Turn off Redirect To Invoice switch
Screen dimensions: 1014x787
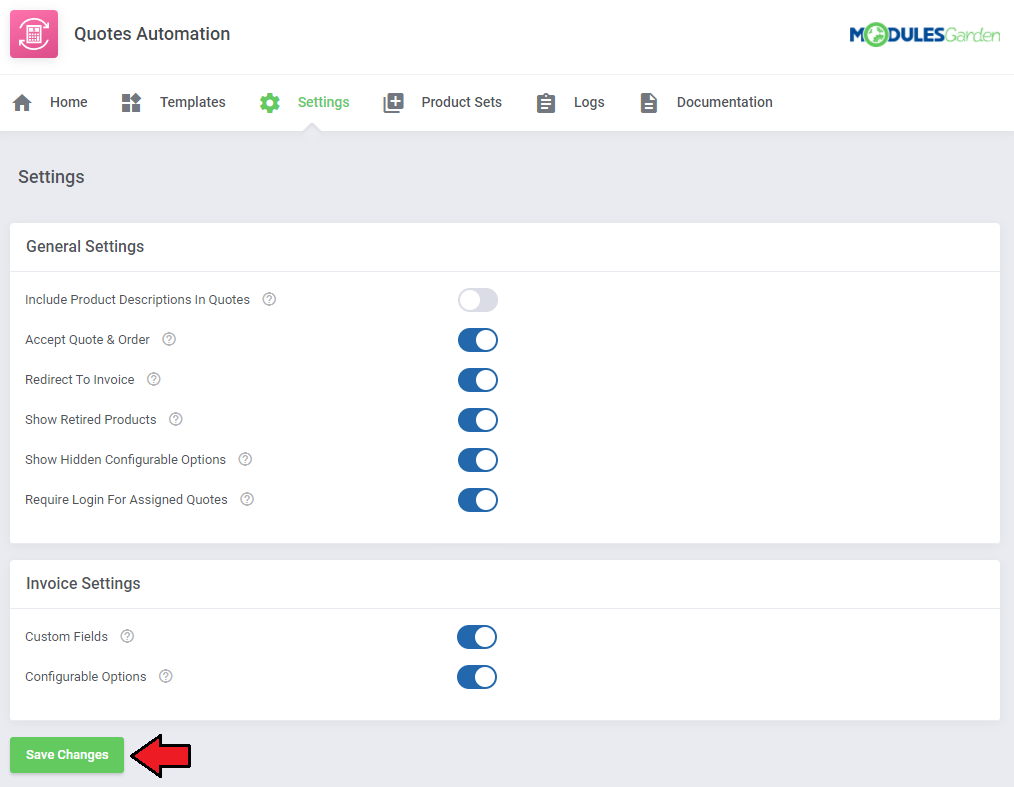tap(478, 380)
